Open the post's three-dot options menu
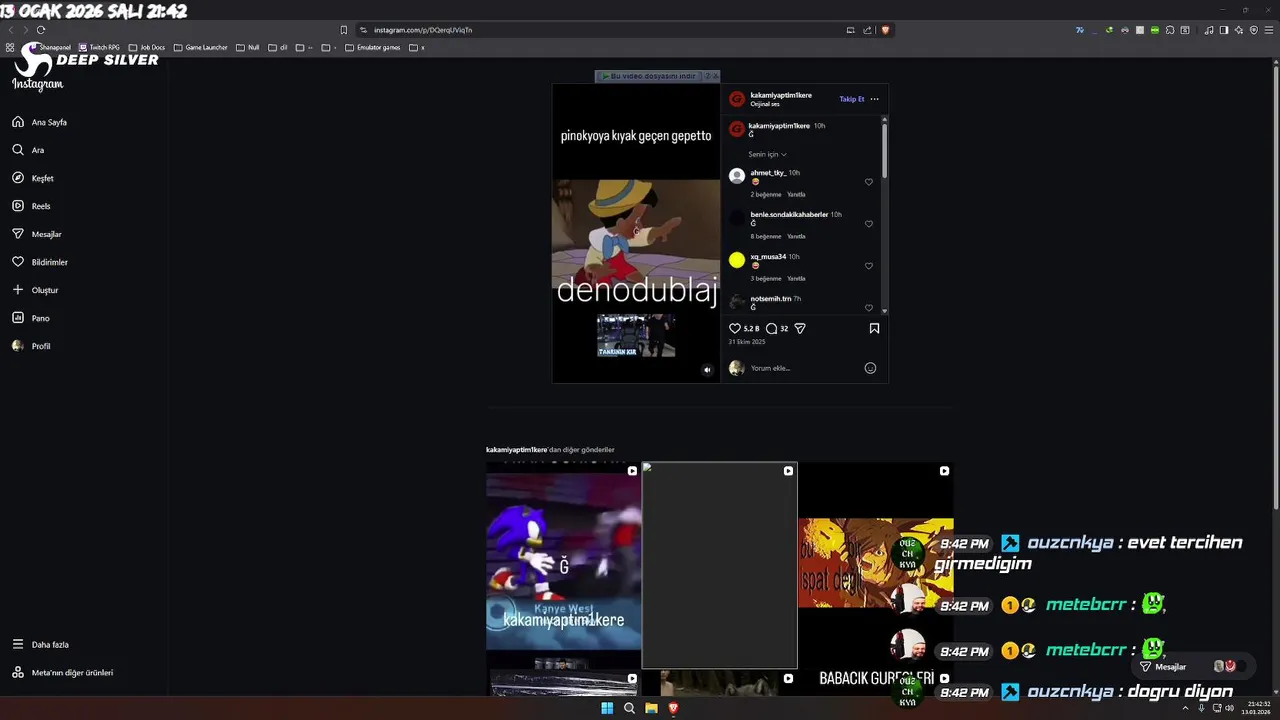This screenshot has height=720, width=1280. [874, 99]
